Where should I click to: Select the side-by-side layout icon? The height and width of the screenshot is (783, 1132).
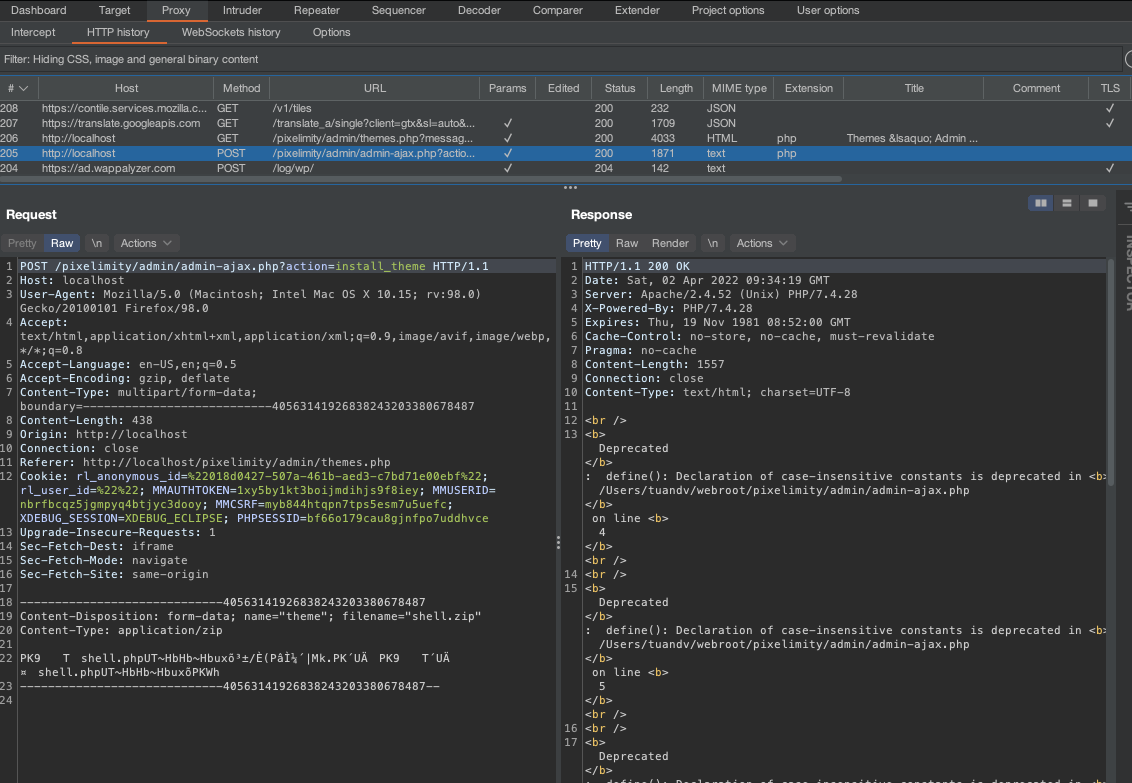(x=1040, y=202)
